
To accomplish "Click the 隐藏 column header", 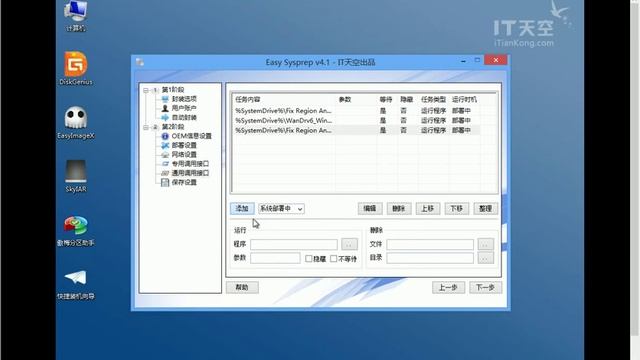I will click(407, 100).
